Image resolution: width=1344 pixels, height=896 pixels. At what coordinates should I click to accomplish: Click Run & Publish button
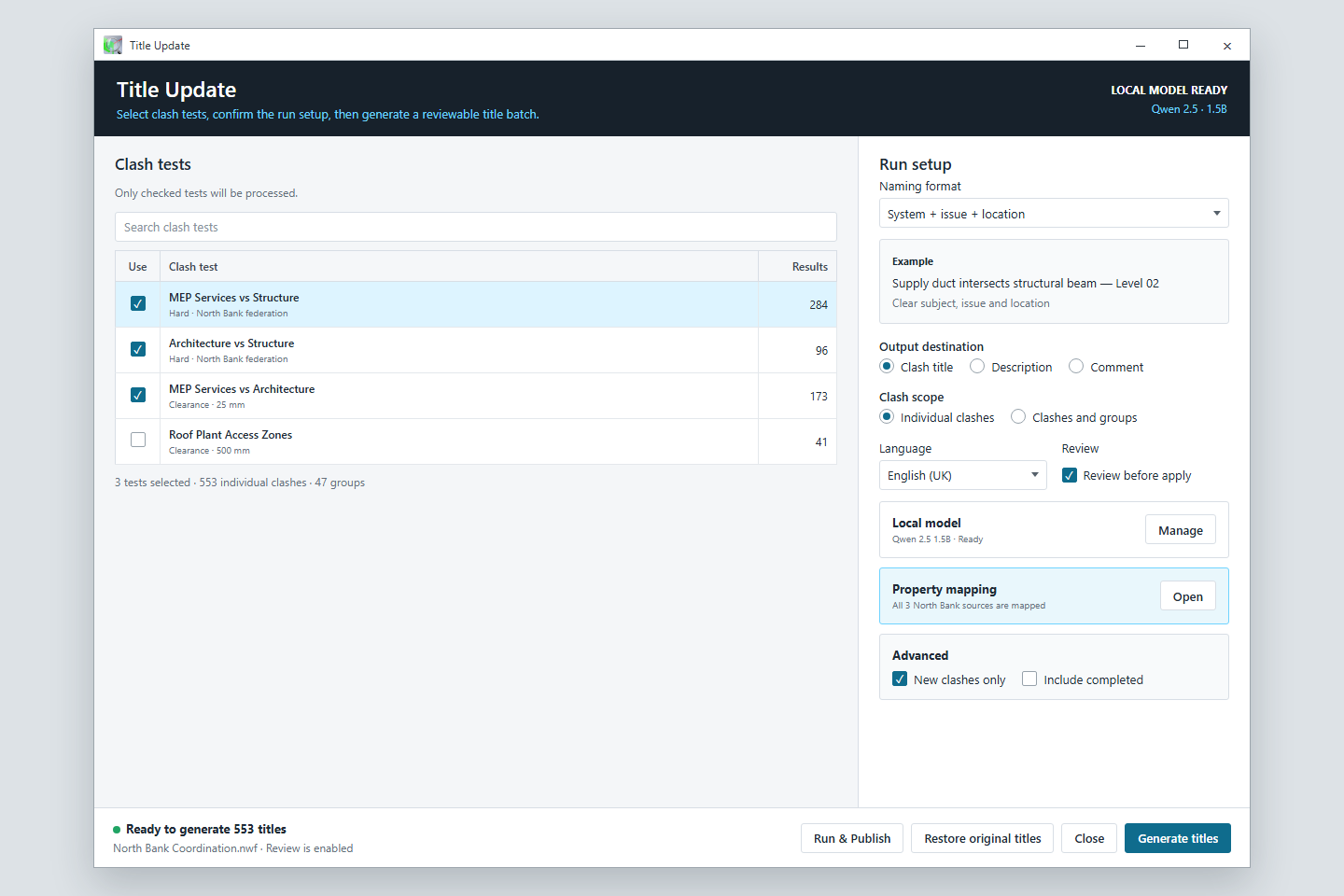pos(852,838)
